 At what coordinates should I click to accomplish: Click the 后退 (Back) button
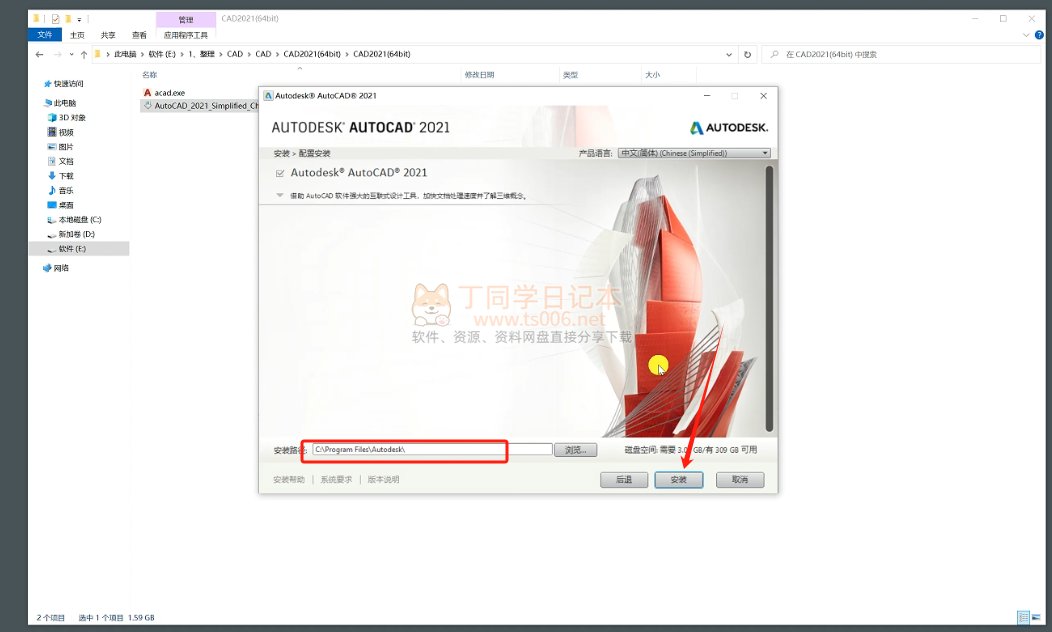(624, 480)
